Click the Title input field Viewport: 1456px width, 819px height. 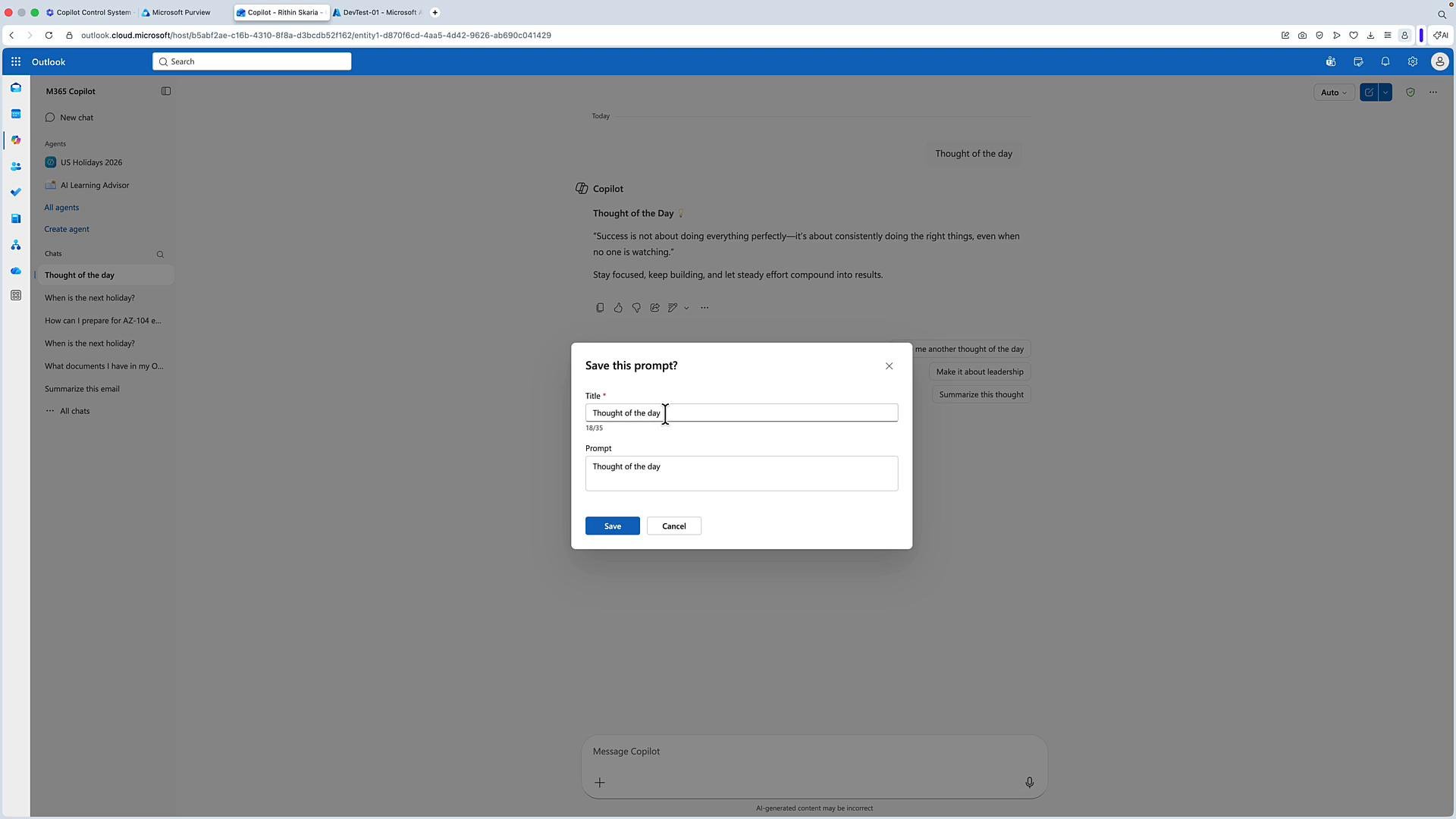[x=742, y=413]
